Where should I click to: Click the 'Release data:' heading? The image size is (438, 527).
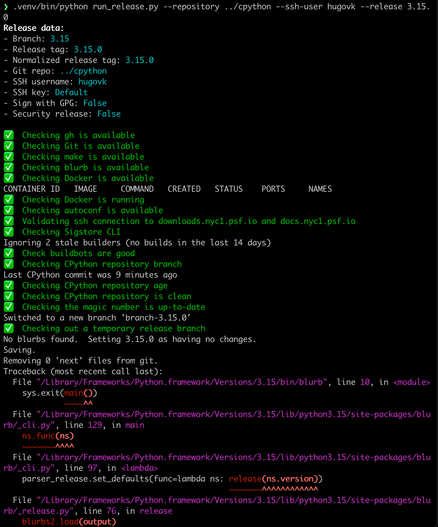(x=34, y=28)
